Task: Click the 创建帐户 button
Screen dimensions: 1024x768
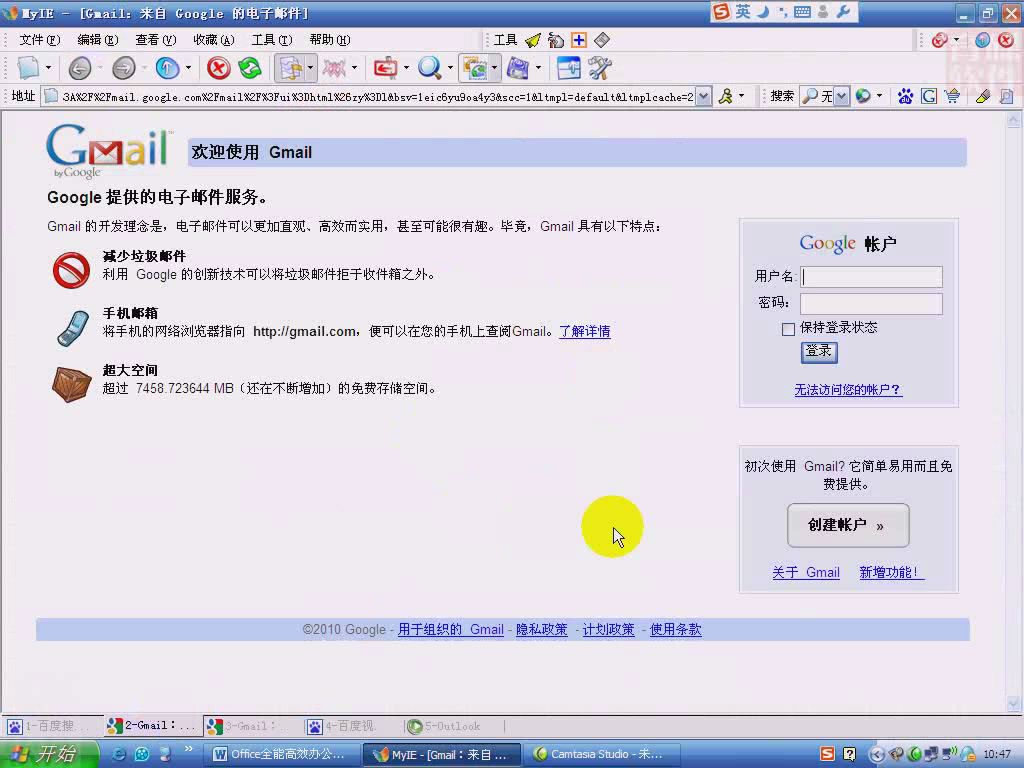Action: 848,525
